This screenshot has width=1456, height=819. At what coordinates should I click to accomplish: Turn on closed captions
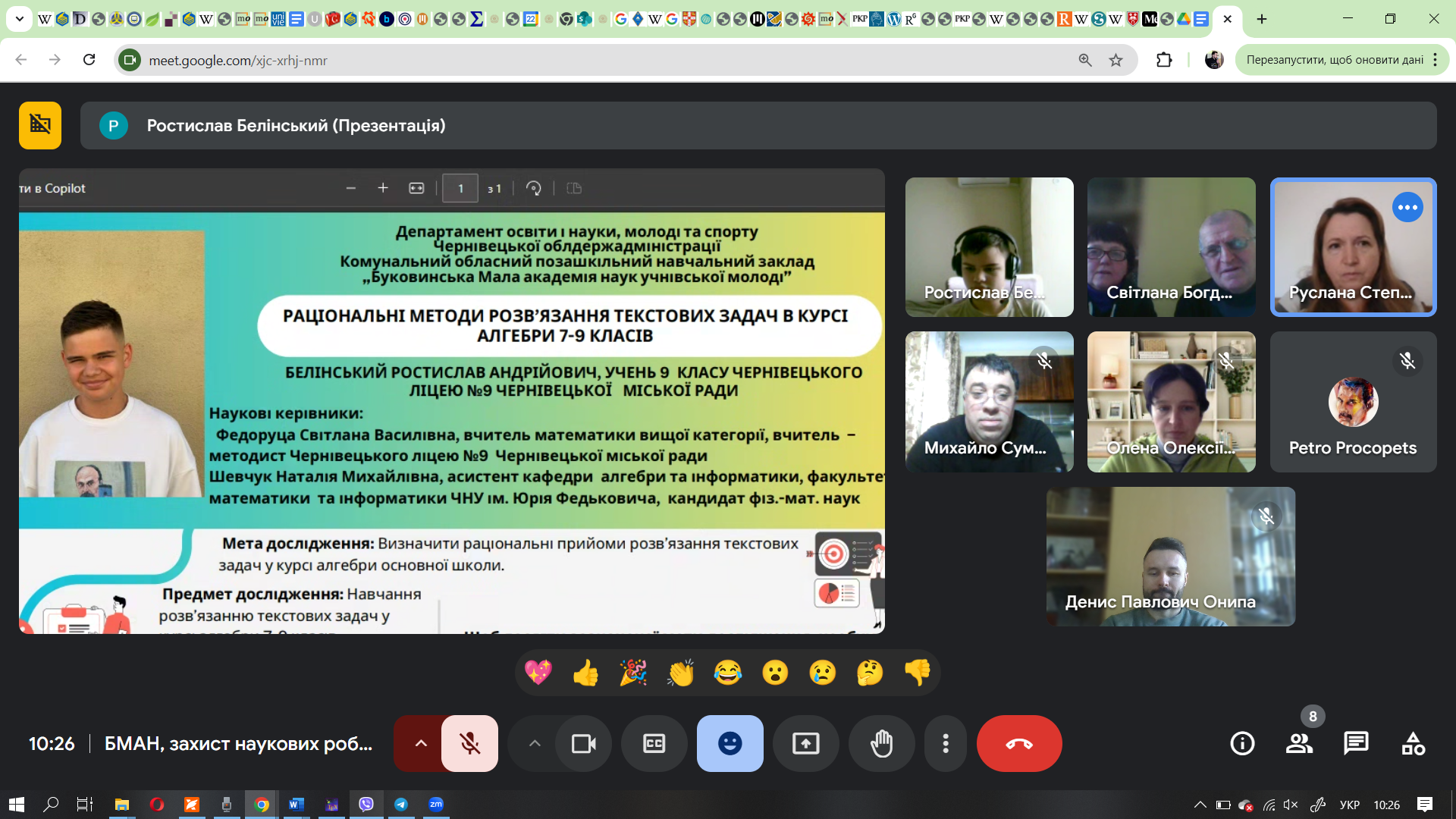(654, 743)
